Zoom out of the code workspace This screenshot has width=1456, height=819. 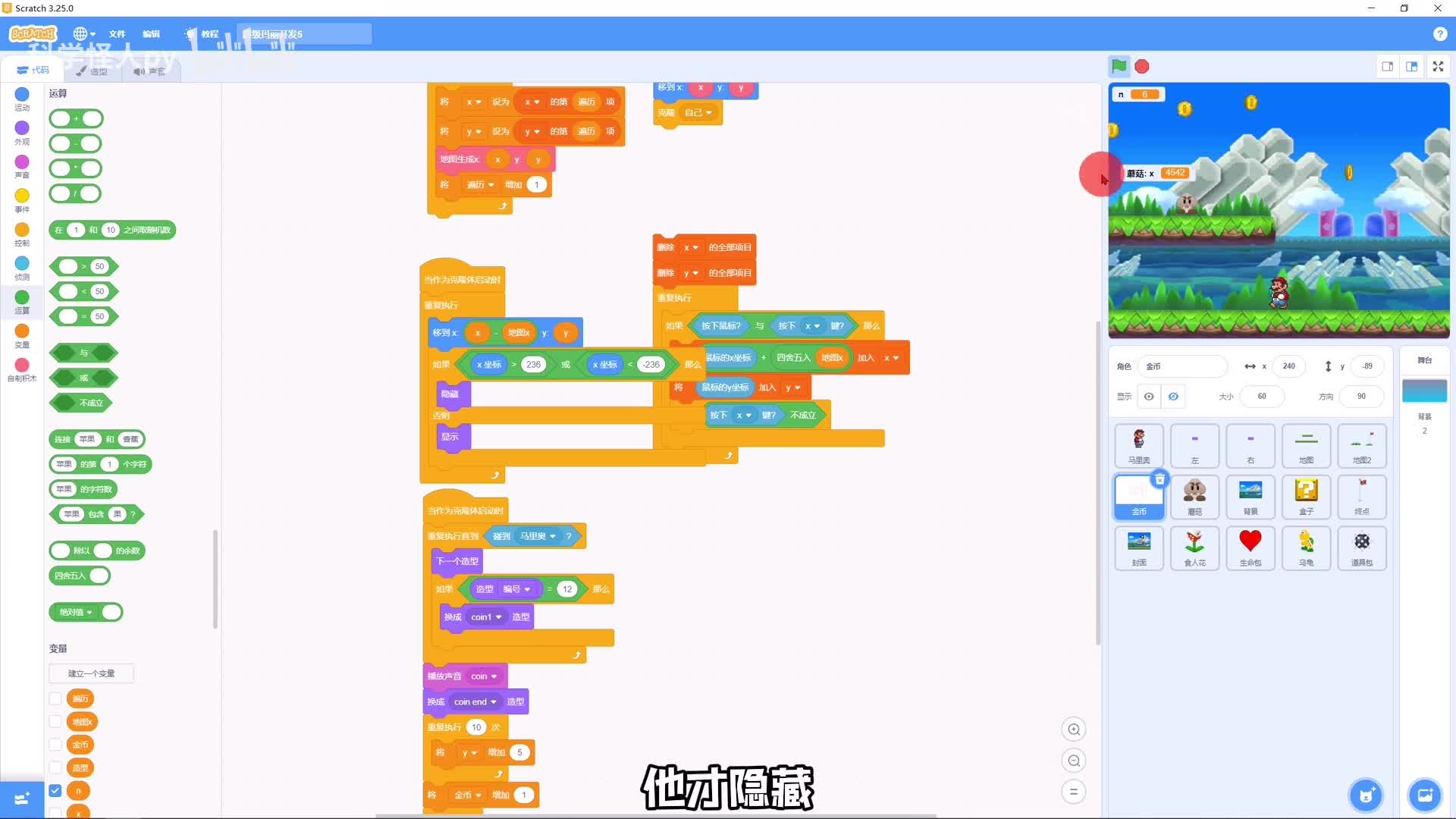(x=1074, y=761)
